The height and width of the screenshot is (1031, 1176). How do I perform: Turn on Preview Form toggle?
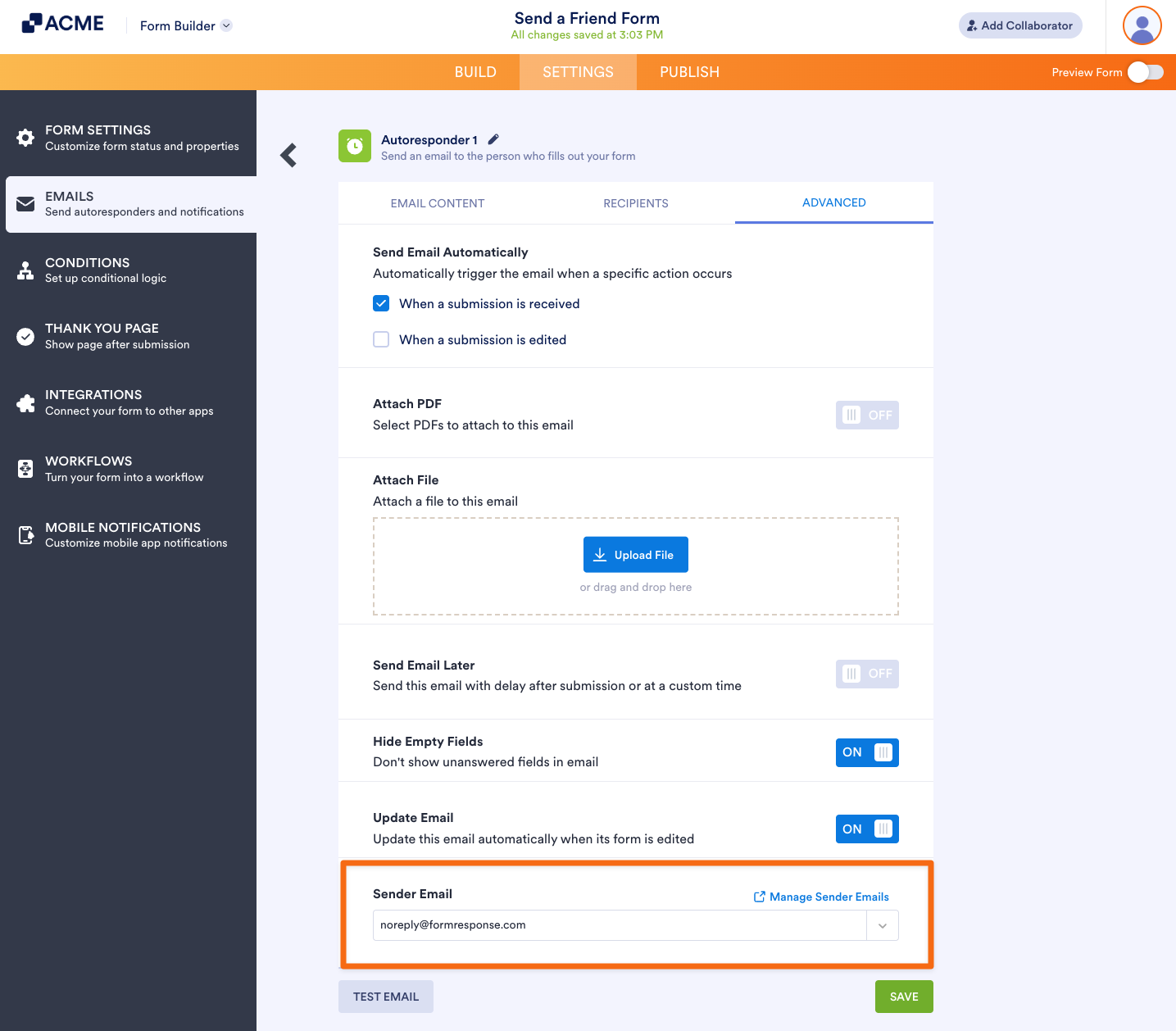pyautogui.click(x=1146, y=72)
